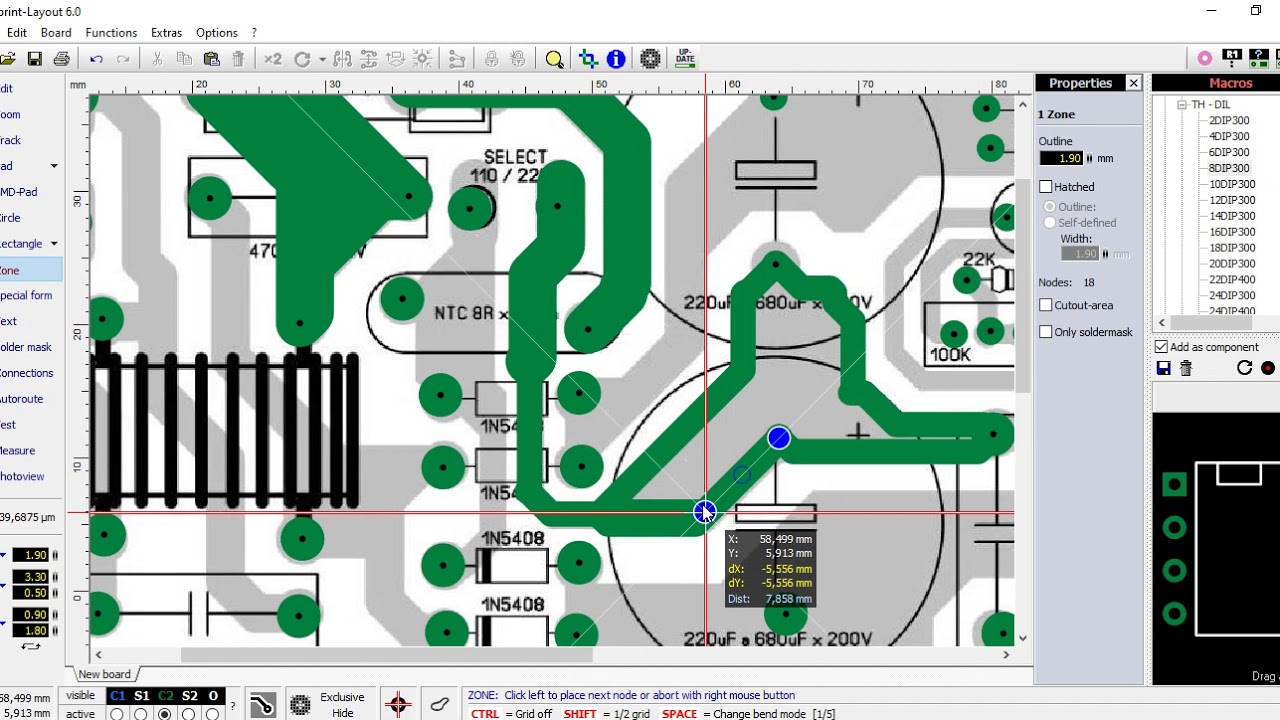Delete the macro with the trash icon

click(1186, 368)
